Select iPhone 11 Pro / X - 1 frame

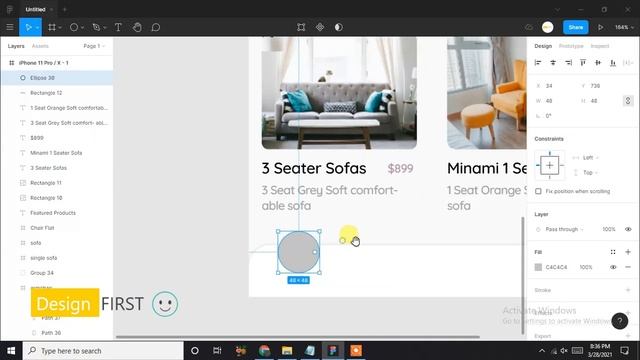(57, 63)
